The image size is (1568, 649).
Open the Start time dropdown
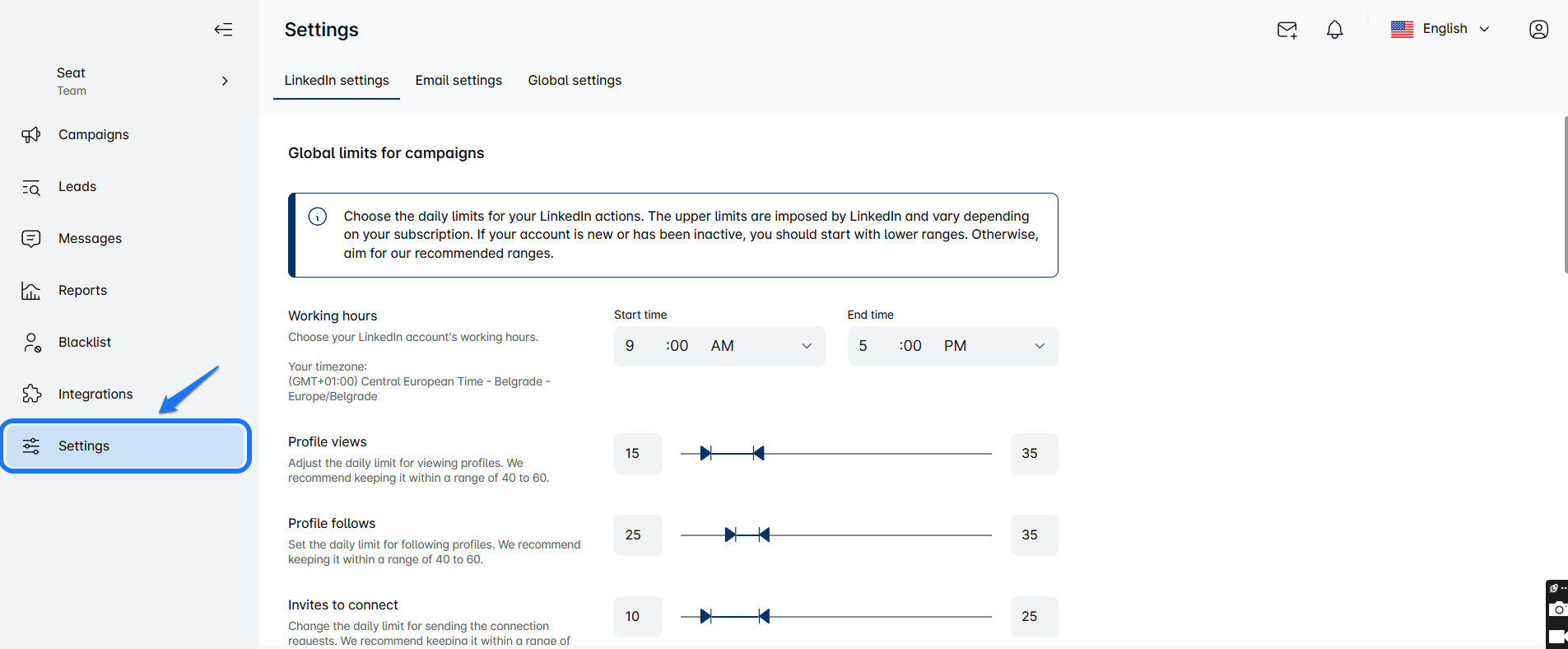719,346
